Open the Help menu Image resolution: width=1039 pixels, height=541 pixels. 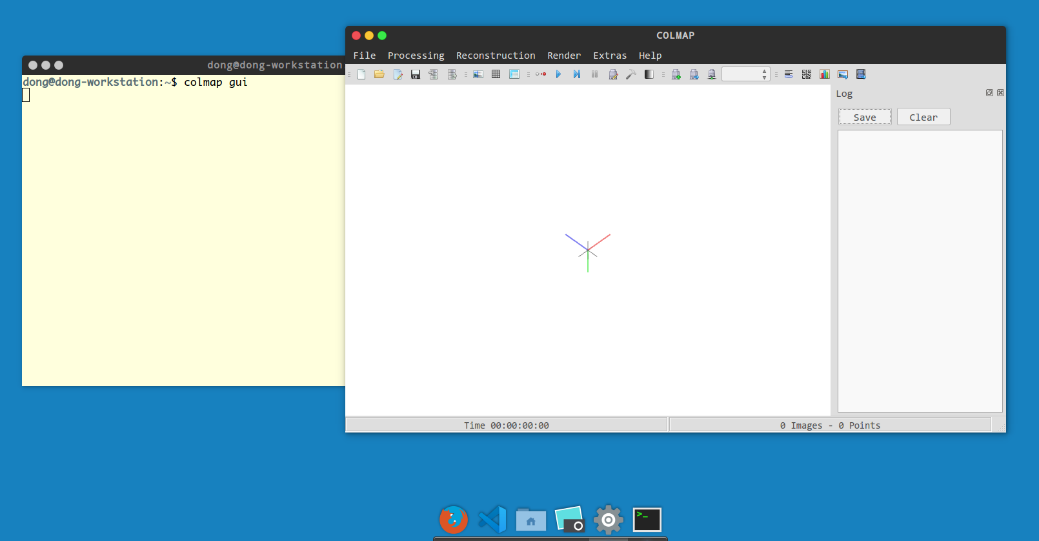tap(650, 56)
